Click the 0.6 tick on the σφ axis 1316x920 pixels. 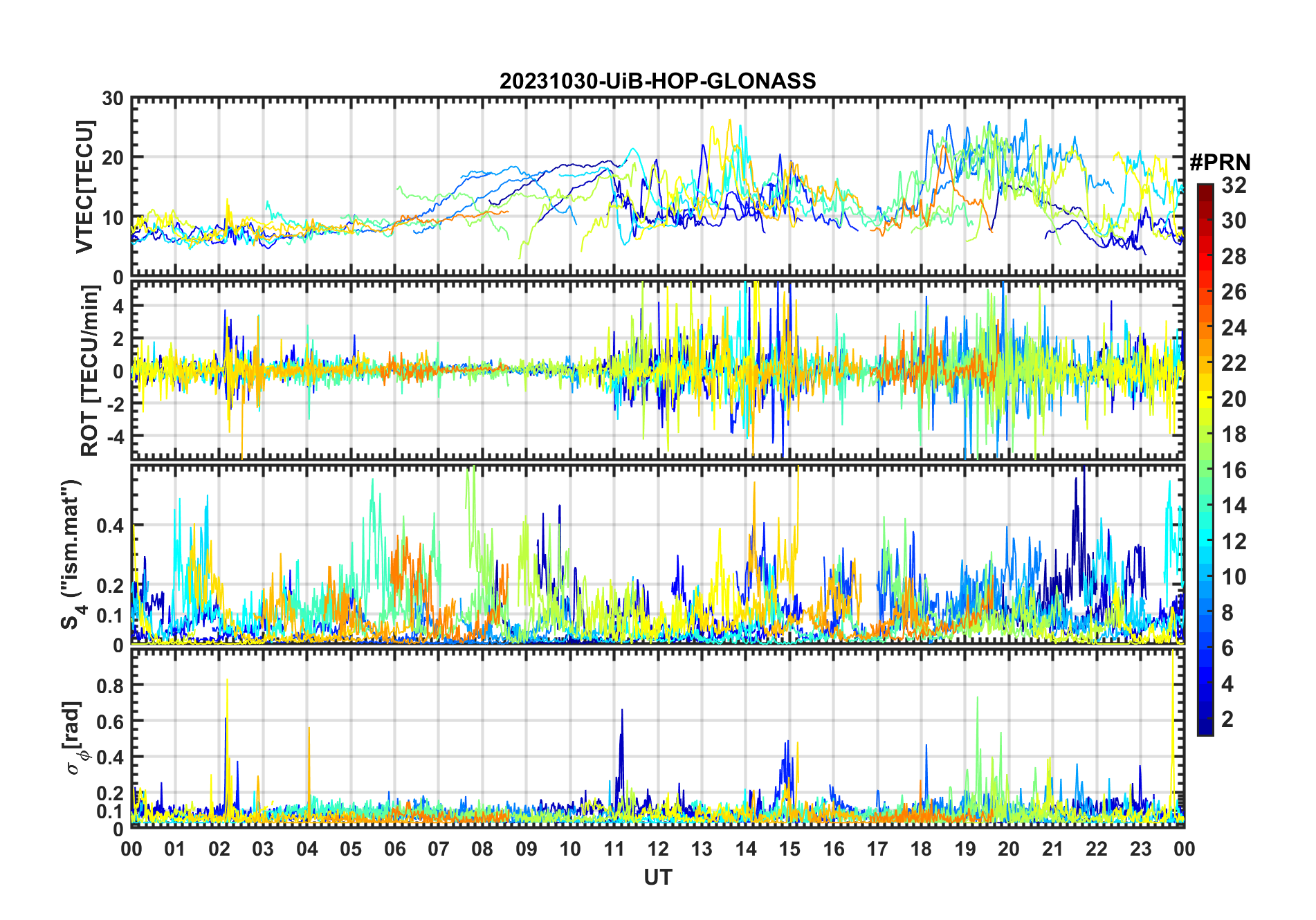110,721
